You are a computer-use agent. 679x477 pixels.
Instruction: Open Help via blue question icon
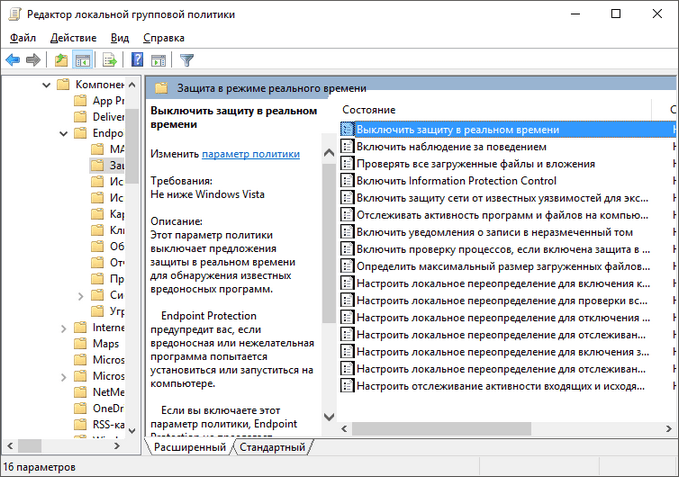[137, 60]
